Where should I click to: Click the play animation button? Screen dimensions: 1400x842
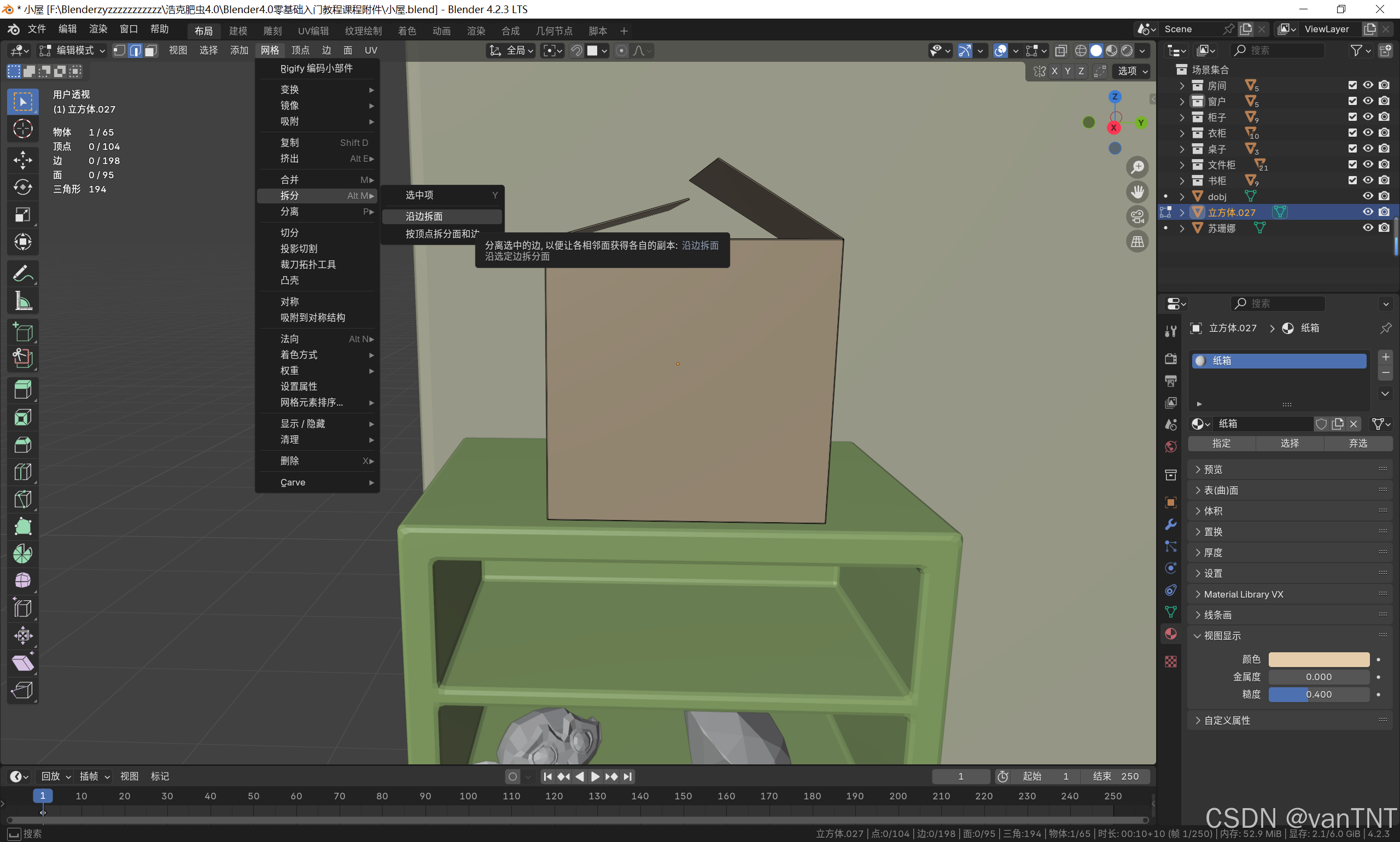595,776
